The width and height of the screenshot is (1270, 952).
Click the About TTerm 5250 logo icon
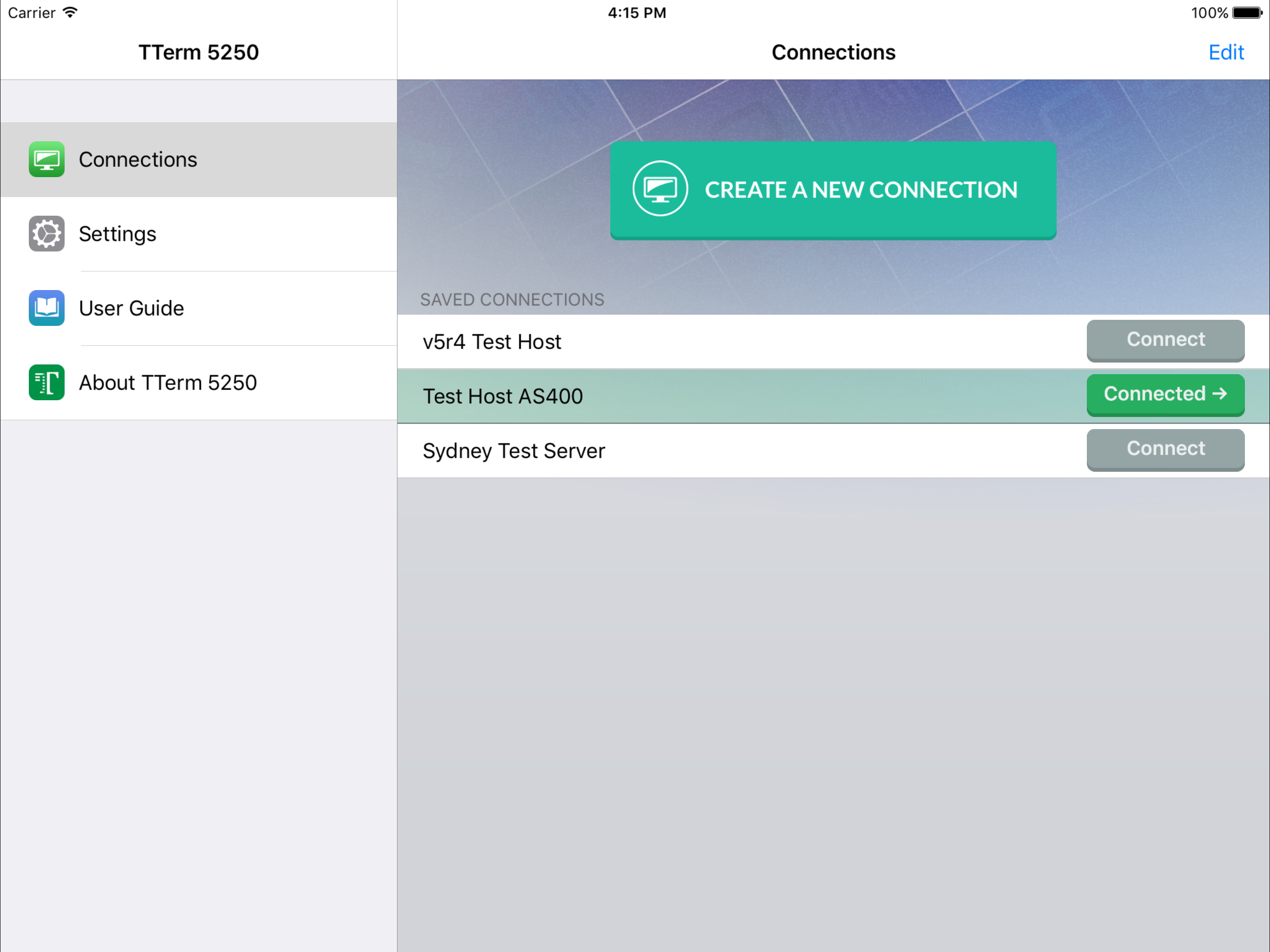pyautogui.click(x=46, y=383)
